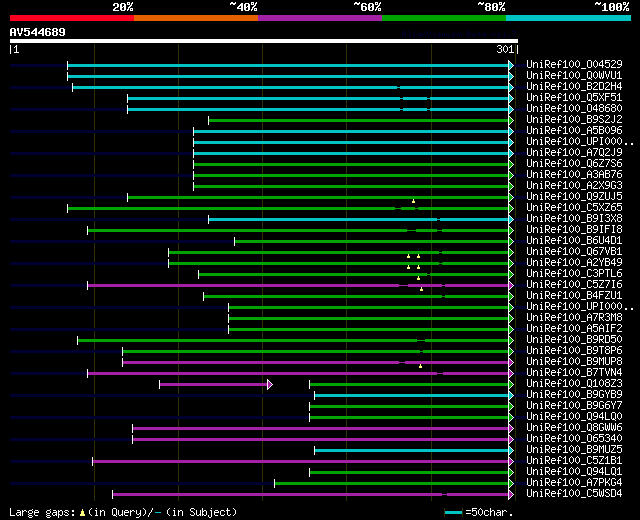Click the purple arrowhead ending Q108Z3 fragment
Viewport: 640px width, 520px height.
270,384
